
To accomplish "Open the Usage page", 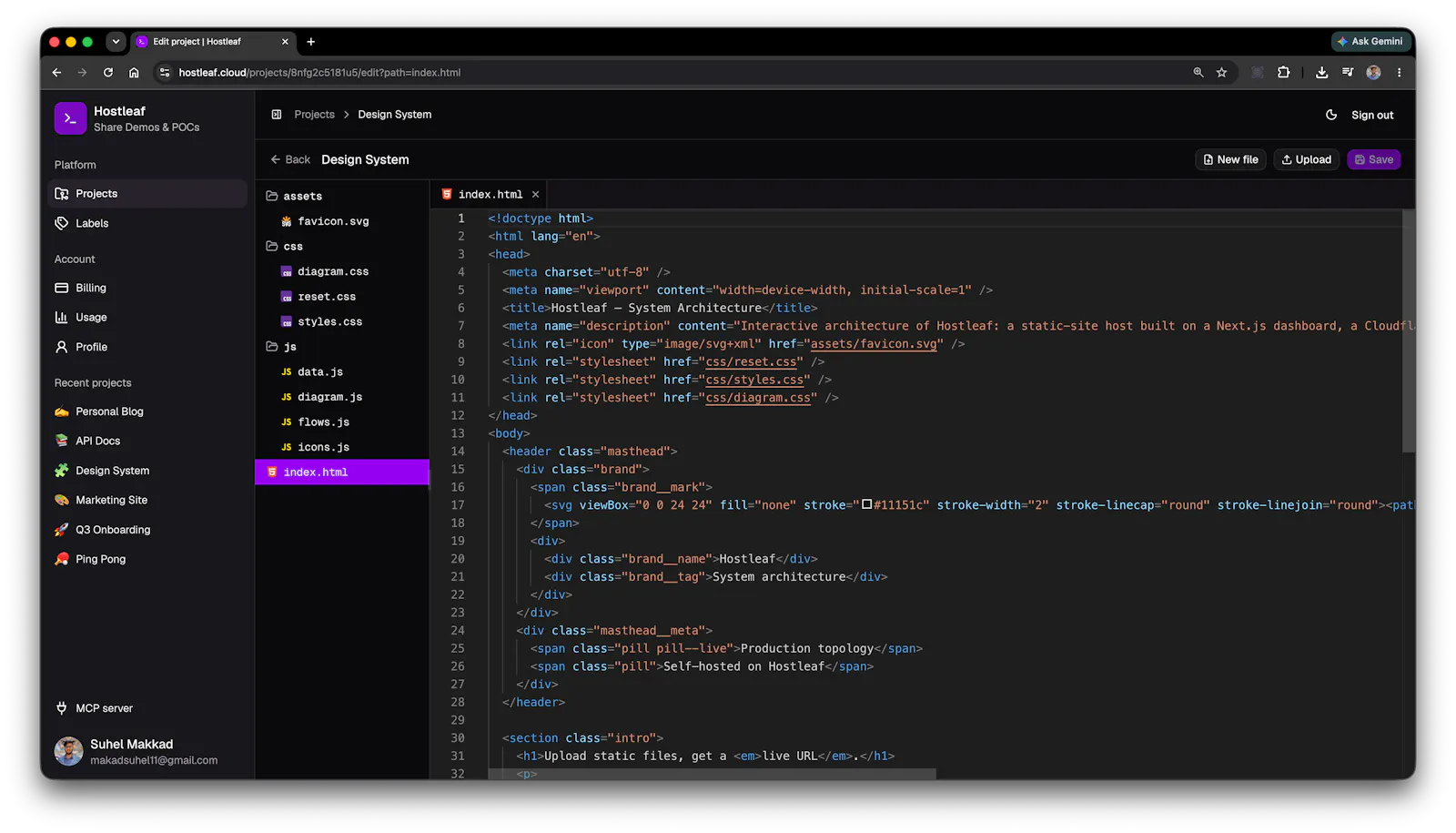I will click(147, 318).
